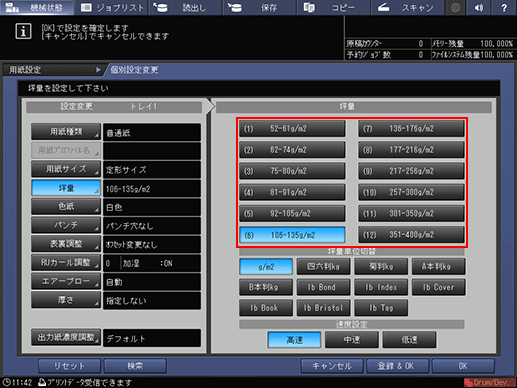
Task: Choose the 四六判kg weight unit
Action: 323,267
